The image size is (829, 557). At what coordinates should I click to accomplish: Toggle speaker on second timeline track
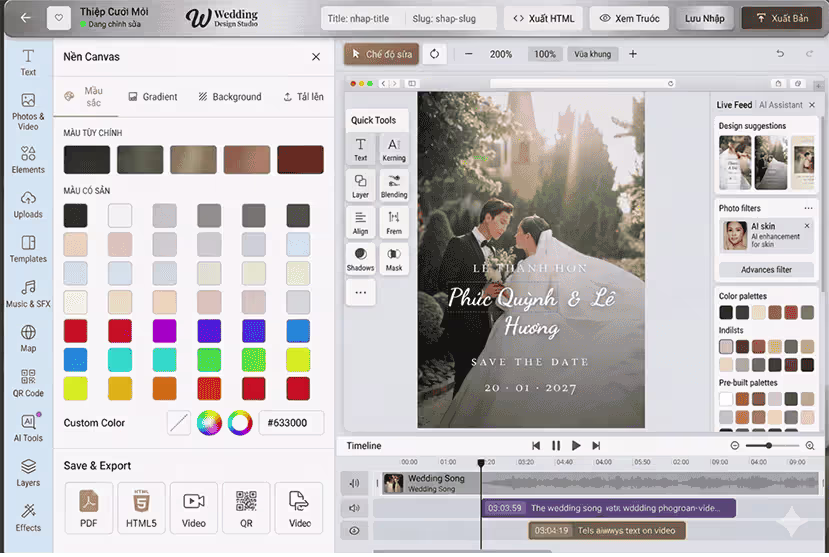pos(354,508)
